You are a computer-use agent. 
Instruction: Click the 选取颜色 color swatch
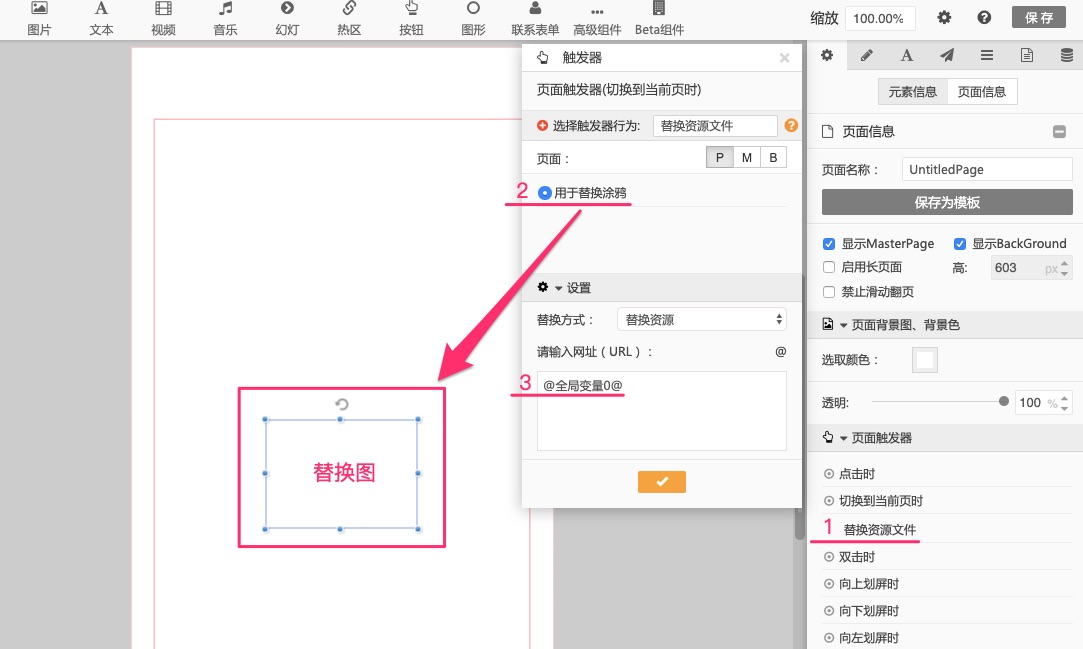(925, 360)
